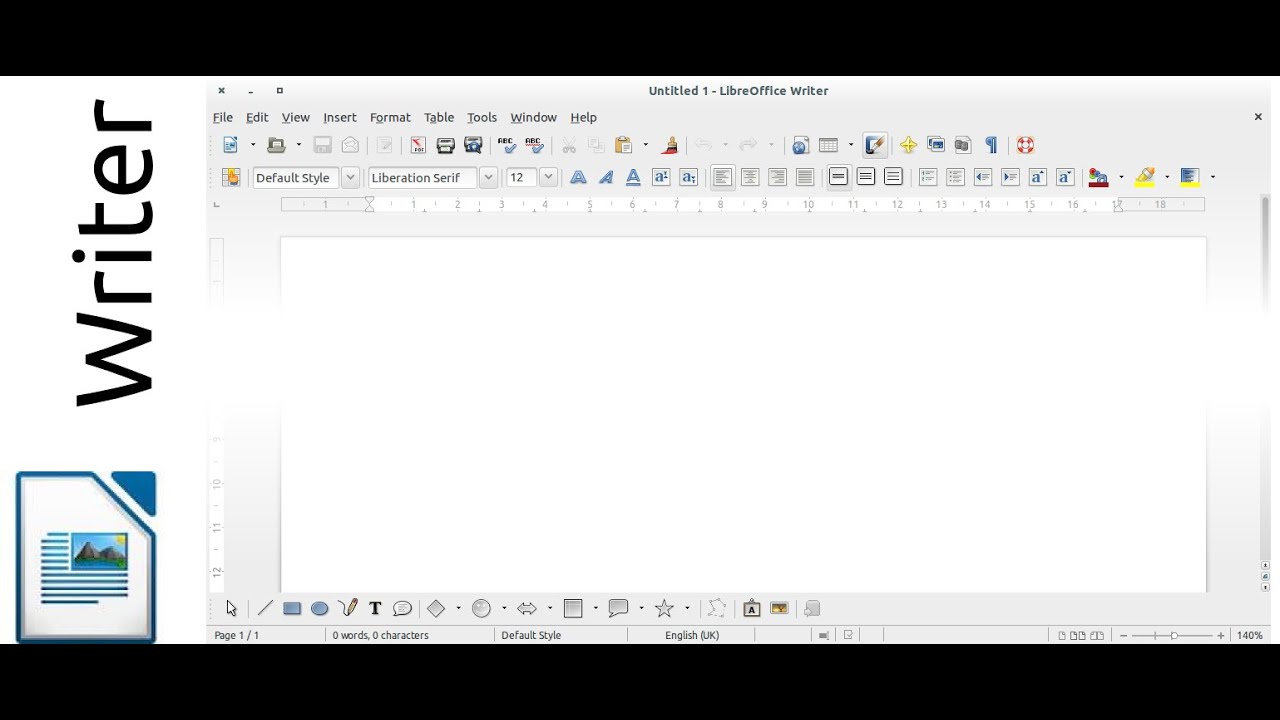Select the Ellipse drawing tool

pyautogui.click(x=320, y=608)
